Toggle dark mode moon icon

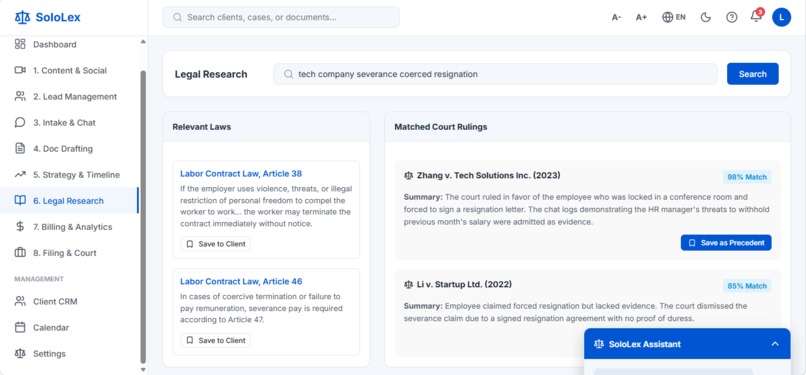tap(706, 17)
